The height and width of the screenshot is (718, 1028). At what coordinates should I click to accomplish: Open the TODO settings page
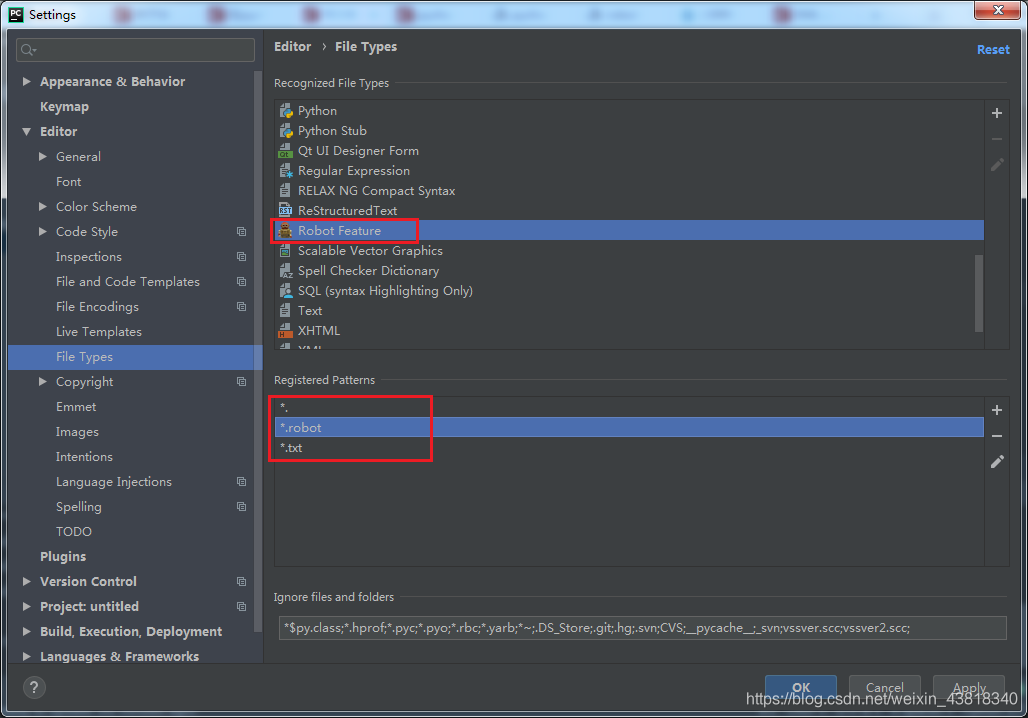(x=74, y=532)
